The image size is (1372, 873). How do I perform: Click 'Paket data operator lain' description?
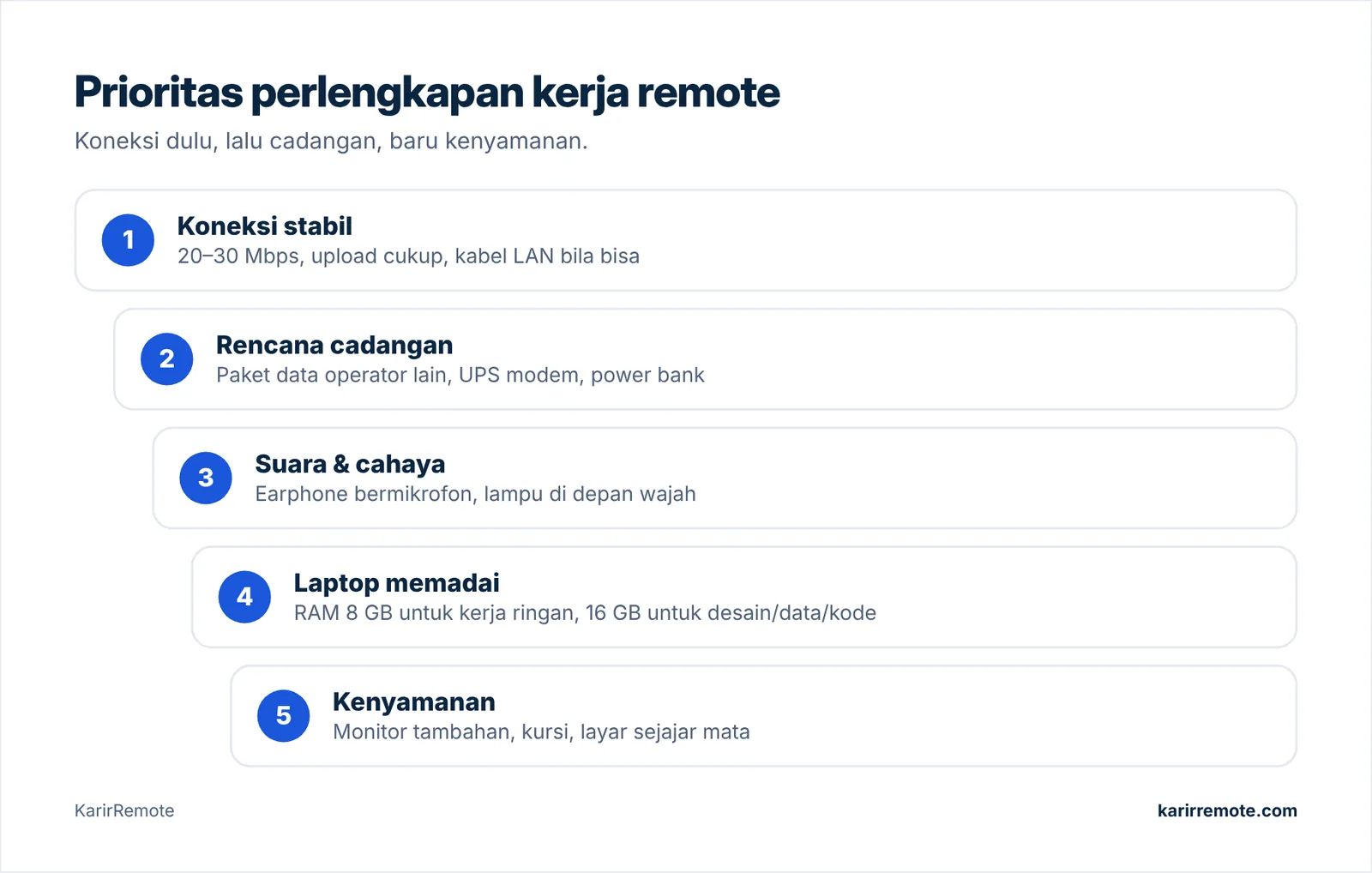(x=460, y=375)
